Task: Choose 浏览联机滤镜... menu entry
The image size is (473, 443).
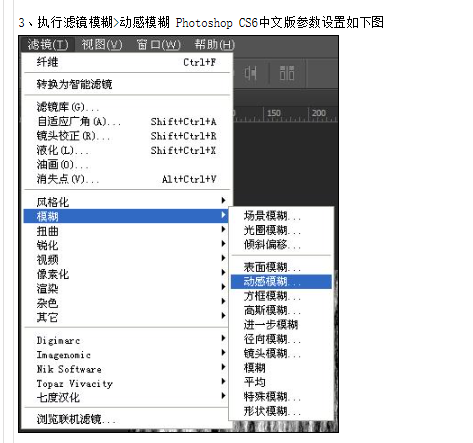Action: click(127, 419)
